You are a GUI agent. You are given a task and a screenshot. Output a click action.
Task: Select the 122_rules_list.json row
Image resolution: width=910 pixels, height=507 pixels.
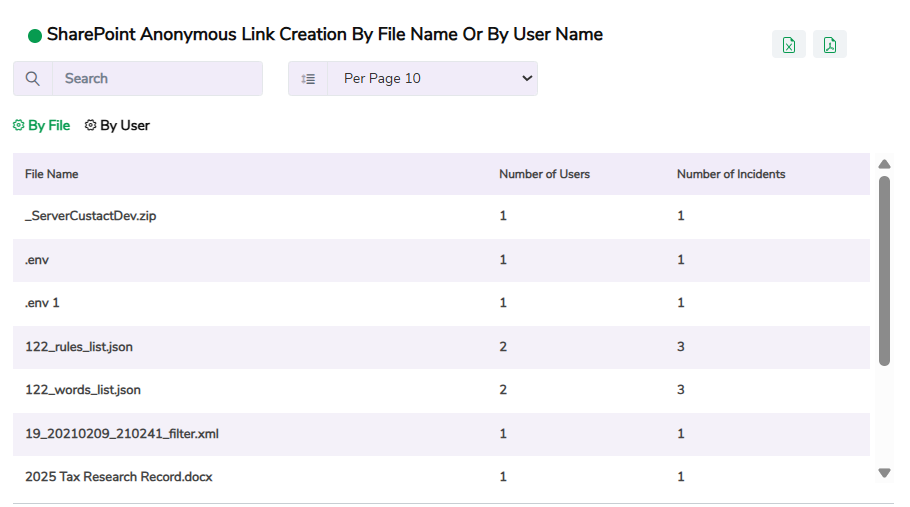click(x=79, y=347)
